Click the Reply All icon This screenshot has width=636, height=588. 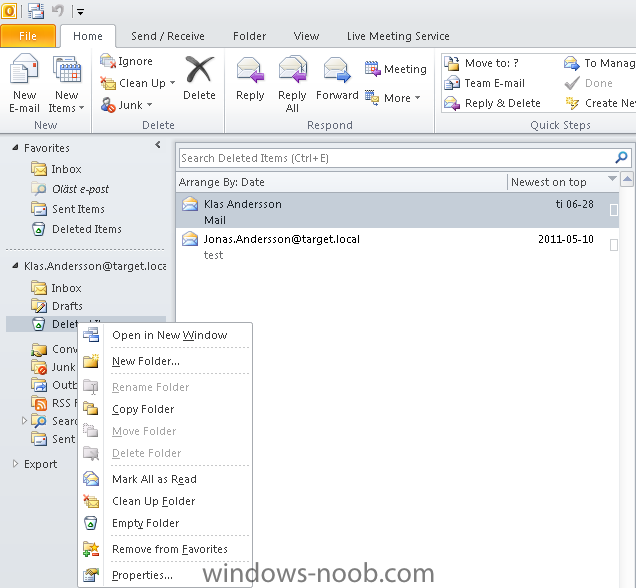pyautogui.click(x=292, y=69)
